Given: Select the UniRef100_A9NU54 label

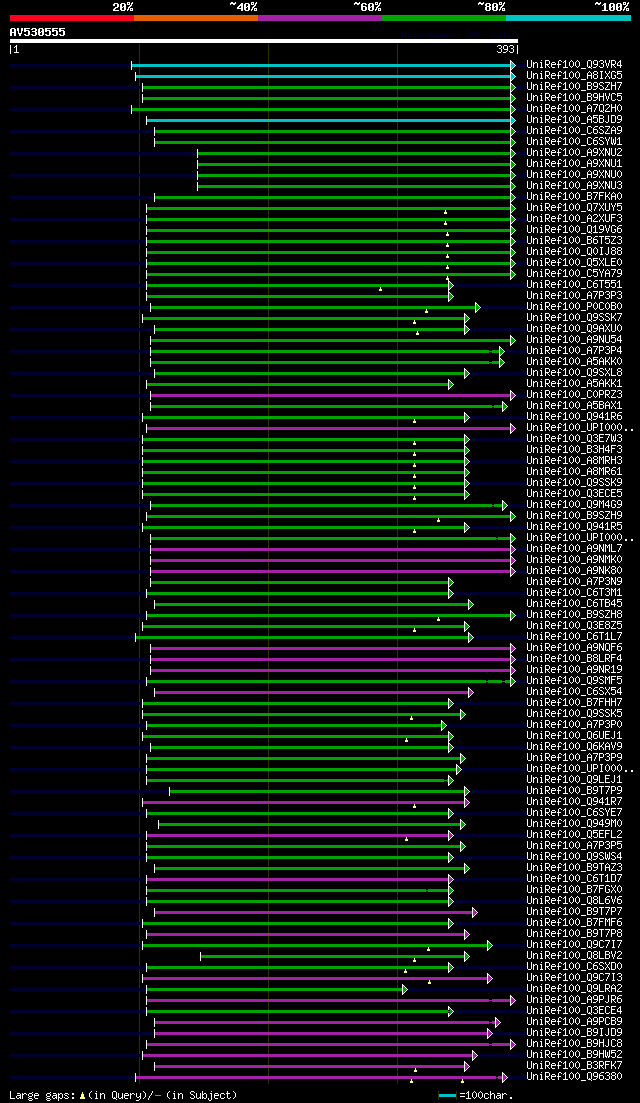Looking at the screenshot, I should point(574,340).
